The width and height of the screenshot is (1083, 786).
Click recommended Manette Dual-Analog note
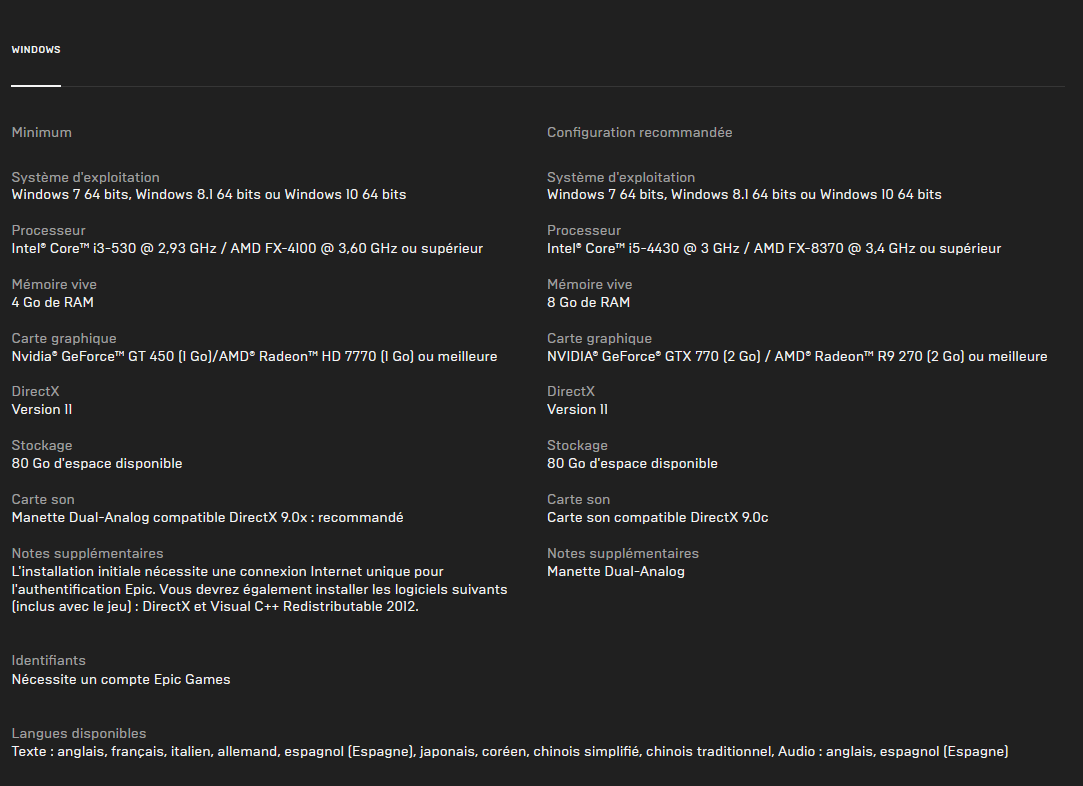[616, 571]
